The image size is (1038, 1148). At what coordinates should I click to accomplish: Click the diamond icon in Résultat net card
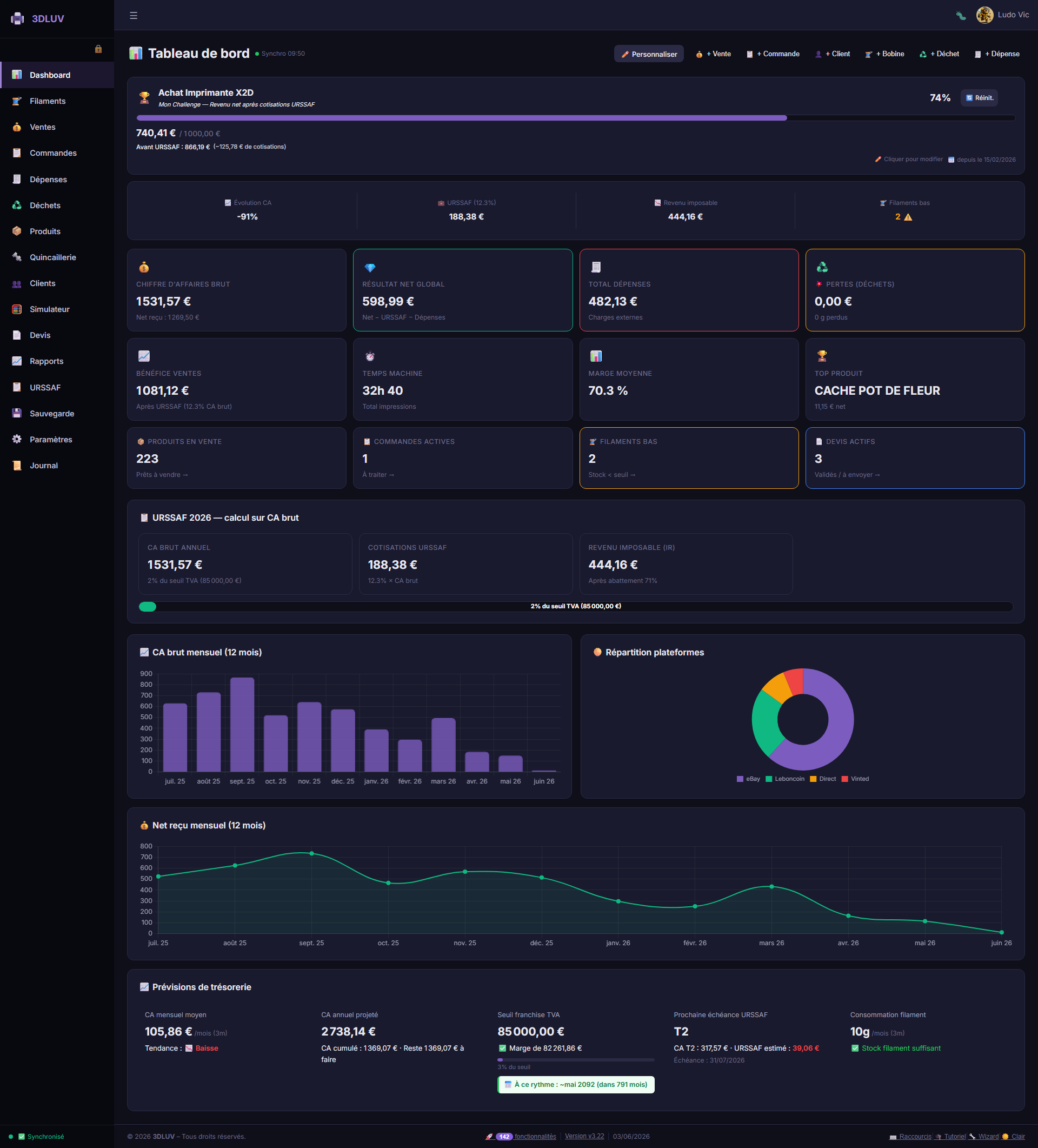[x=370, y=268]
